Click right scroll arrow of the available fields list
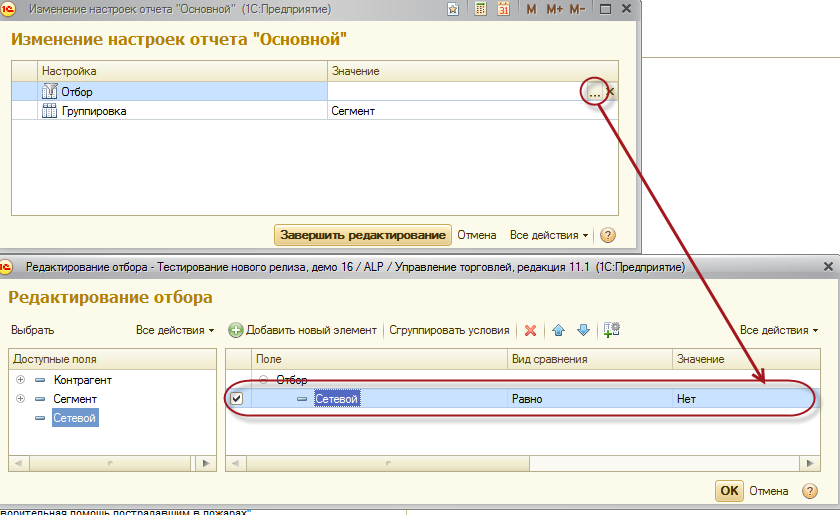The width and height of the screenshot is (840, 515). click(206, 464)
